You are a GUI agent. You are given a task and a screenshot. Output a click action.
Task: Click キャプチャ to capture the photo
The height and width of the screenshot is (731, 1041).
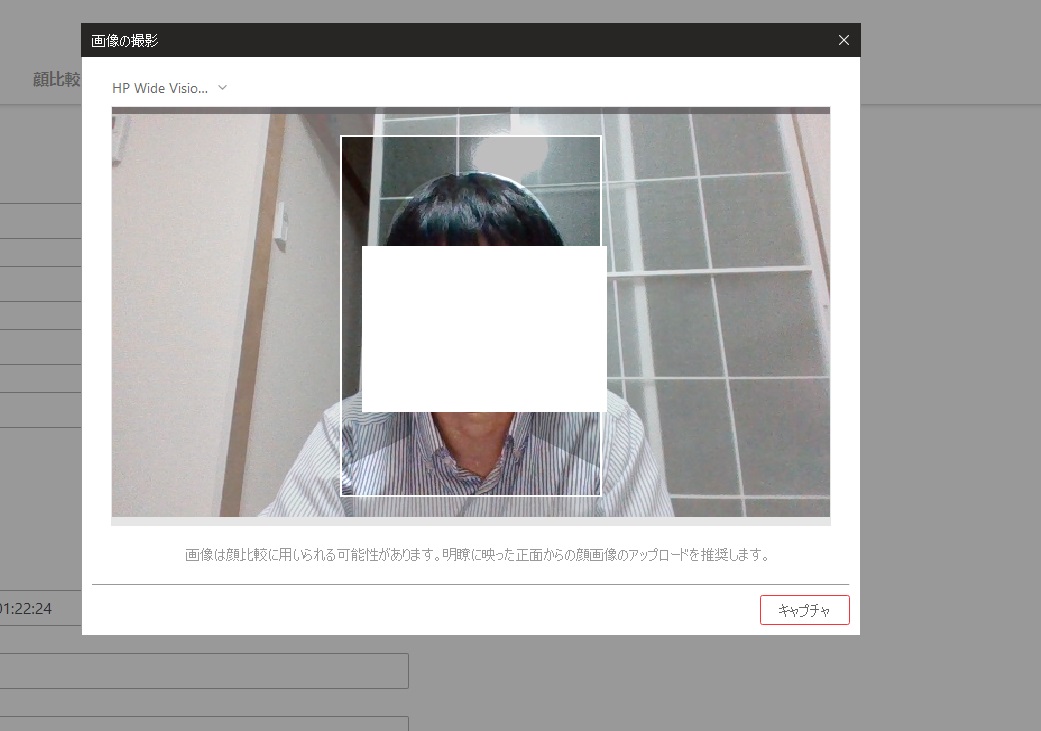804,609
